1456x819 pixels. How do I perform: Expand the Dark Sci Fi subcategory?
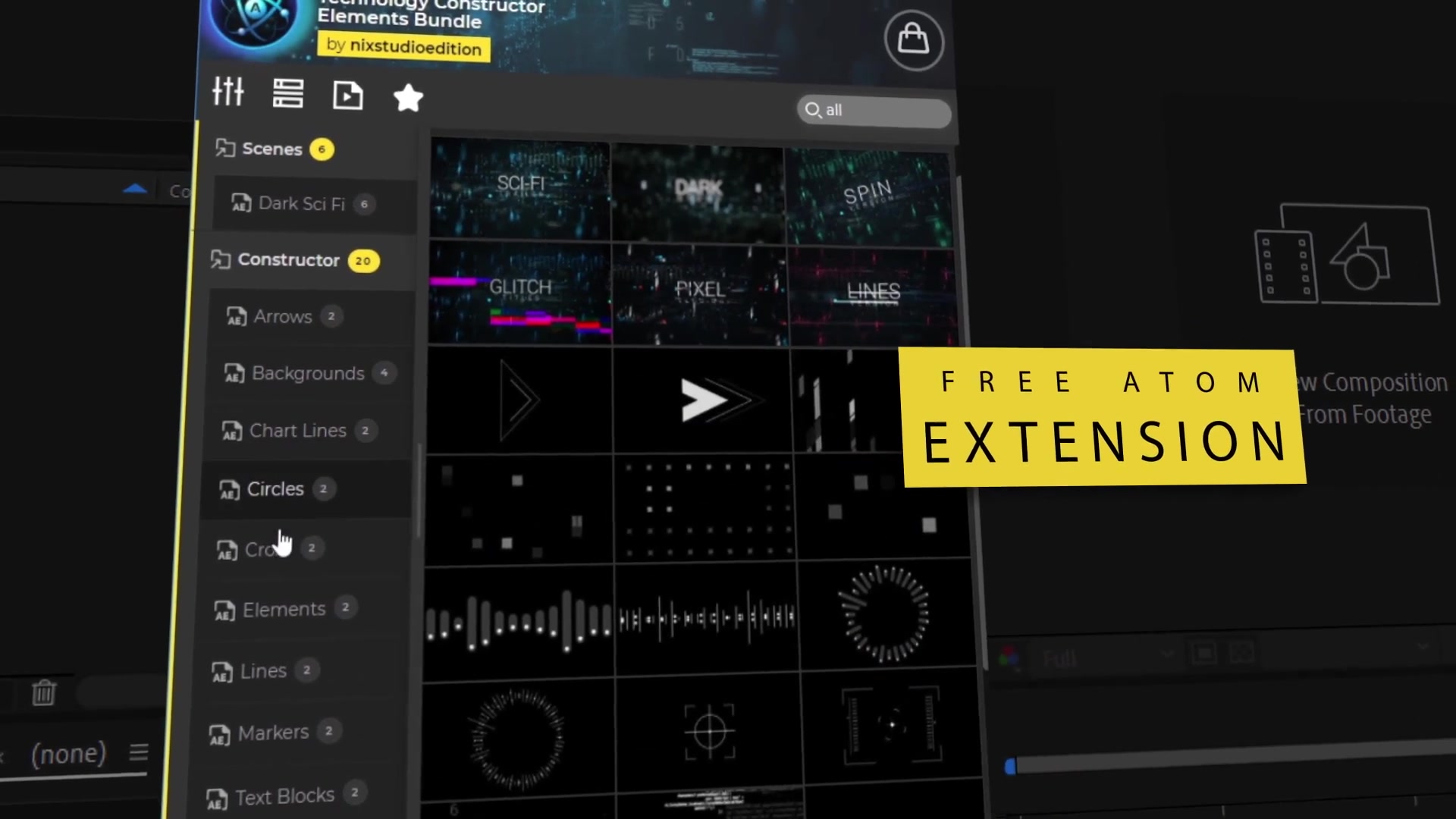coord(301,203)
